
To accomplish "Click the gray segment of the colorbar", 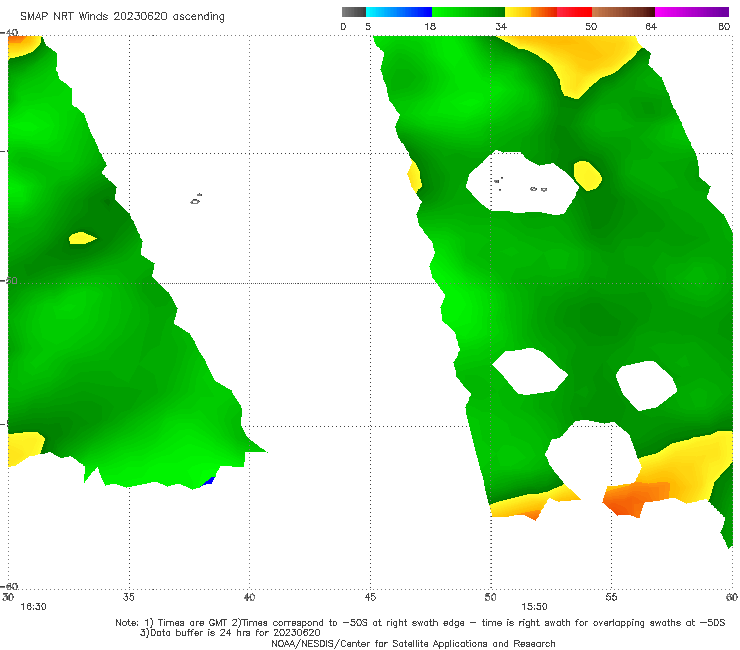I will coord(354,12).
